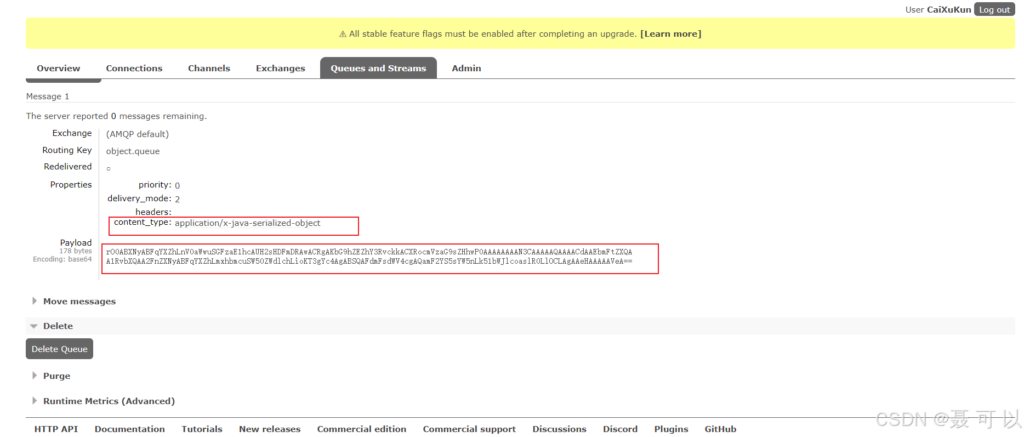Open the Connections tab
The width and height of the screenshot is (1024, 437).
(134, 68)
